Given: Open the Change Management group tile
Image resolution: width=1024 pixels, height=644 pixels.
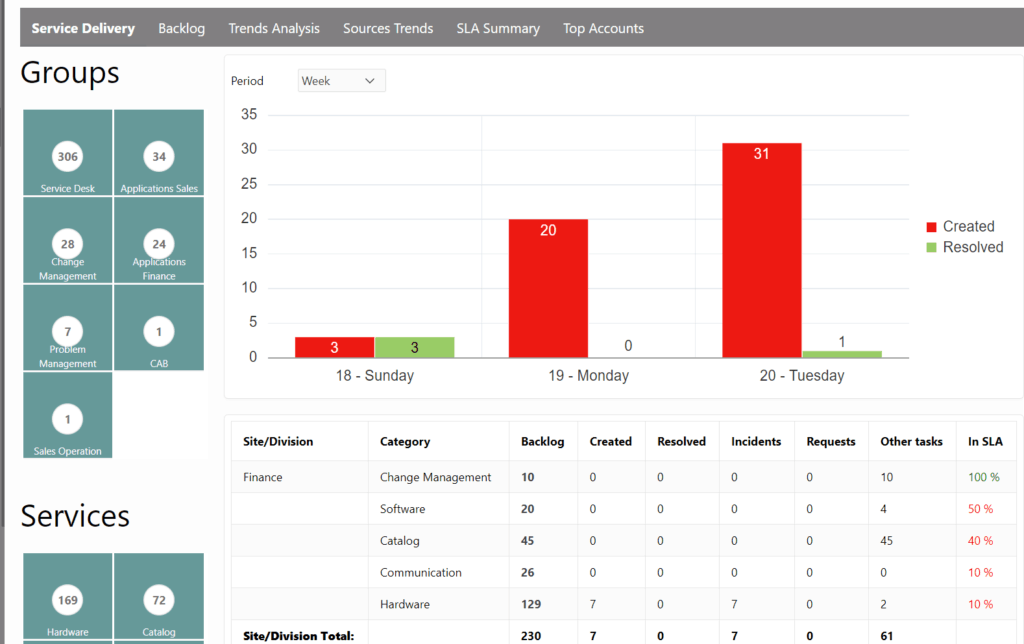Looking at the screenshot, I should [67, 240].
